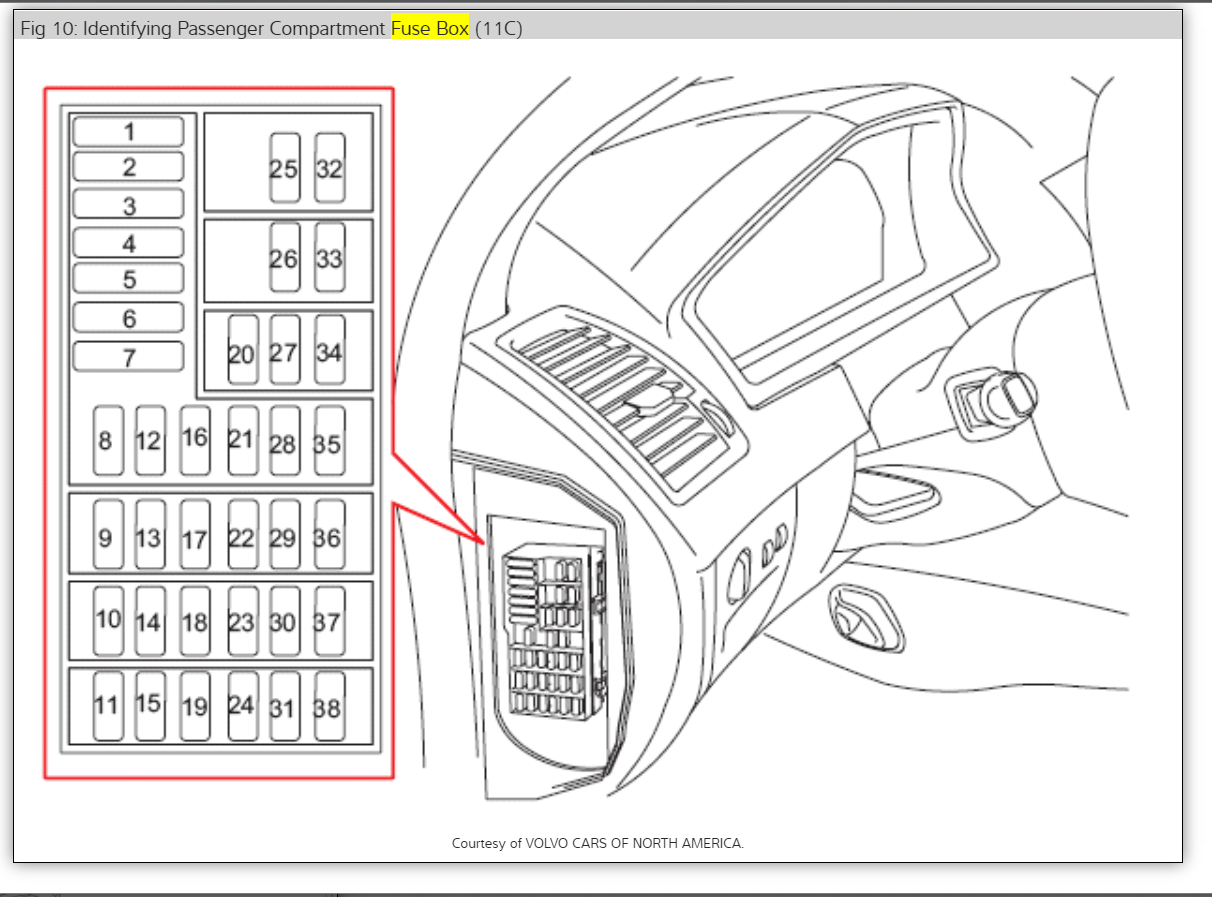Screen dimensions: 1212x897
Task: Locate fuse 28 in the diagram
Action: click(x=284, y=440)
